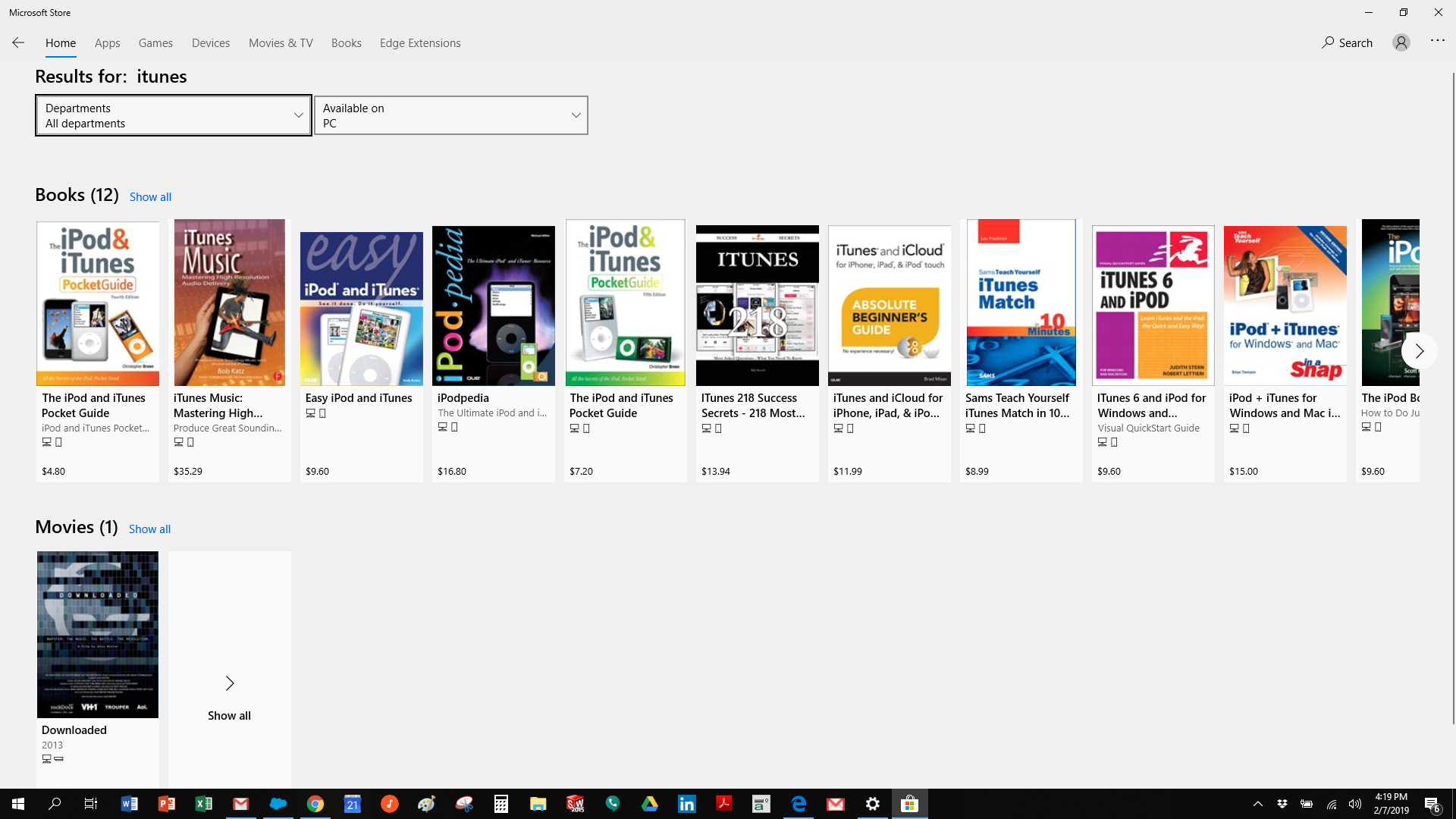Viewport: 1456px width, 819px height.
Task: Open the $4.80 iPod and iTunes Pocket Guide
Action: coord(98,350)
